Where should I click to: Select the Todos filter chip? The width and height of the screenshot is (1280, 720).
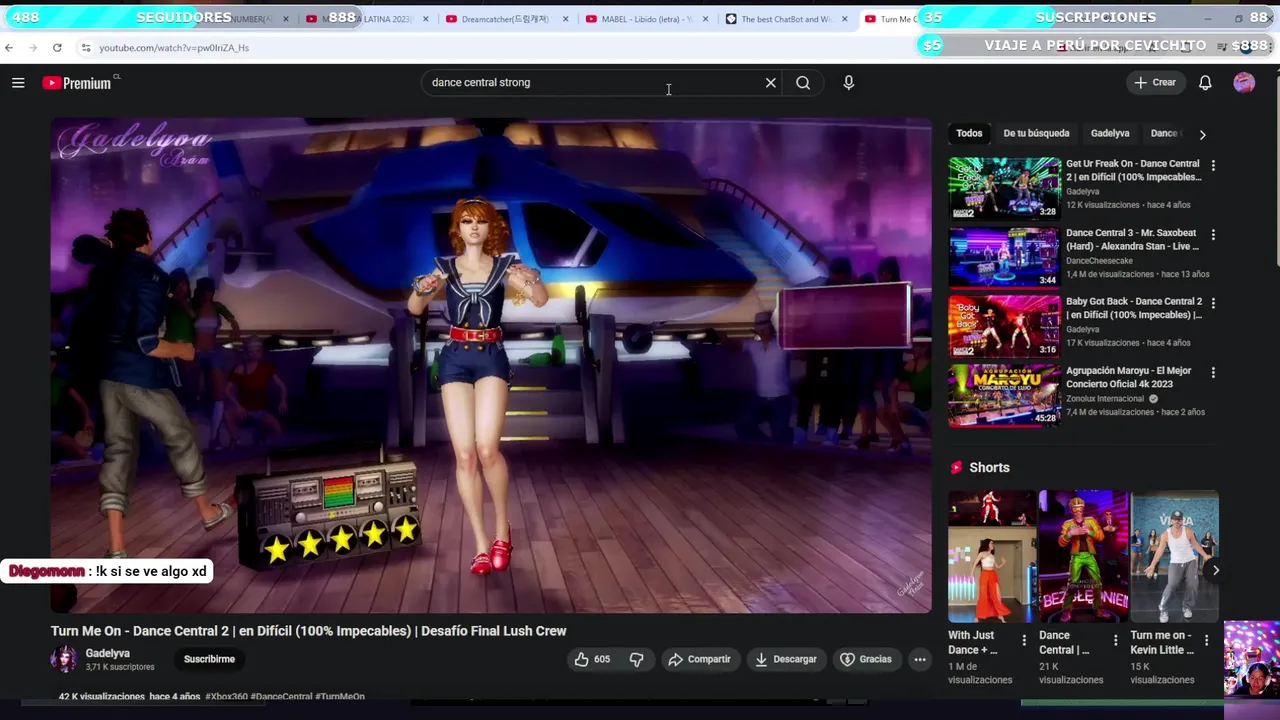969,133
